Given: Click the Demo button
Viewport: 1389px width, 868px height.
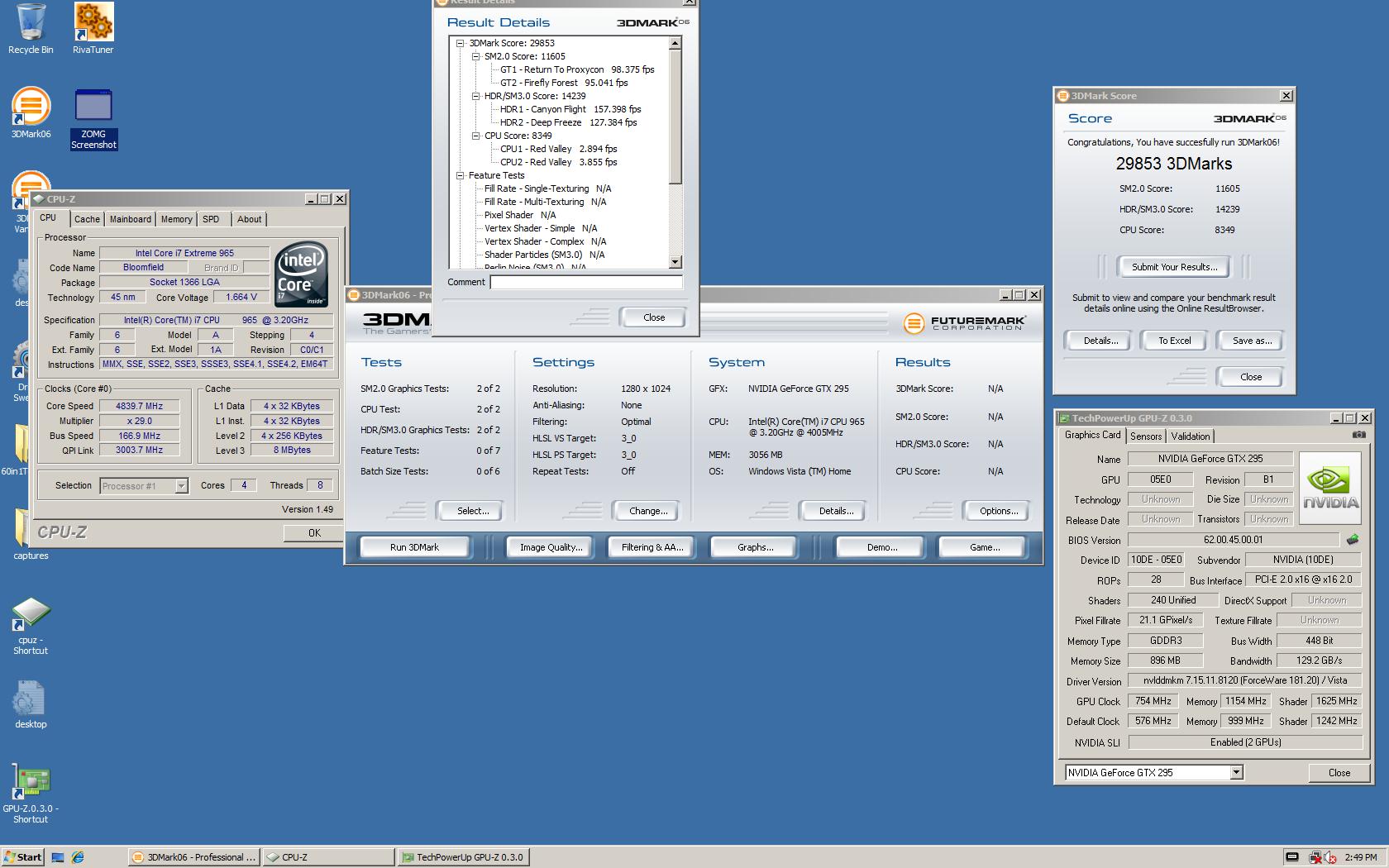Looking at the screenshot, I should point(882,547).
